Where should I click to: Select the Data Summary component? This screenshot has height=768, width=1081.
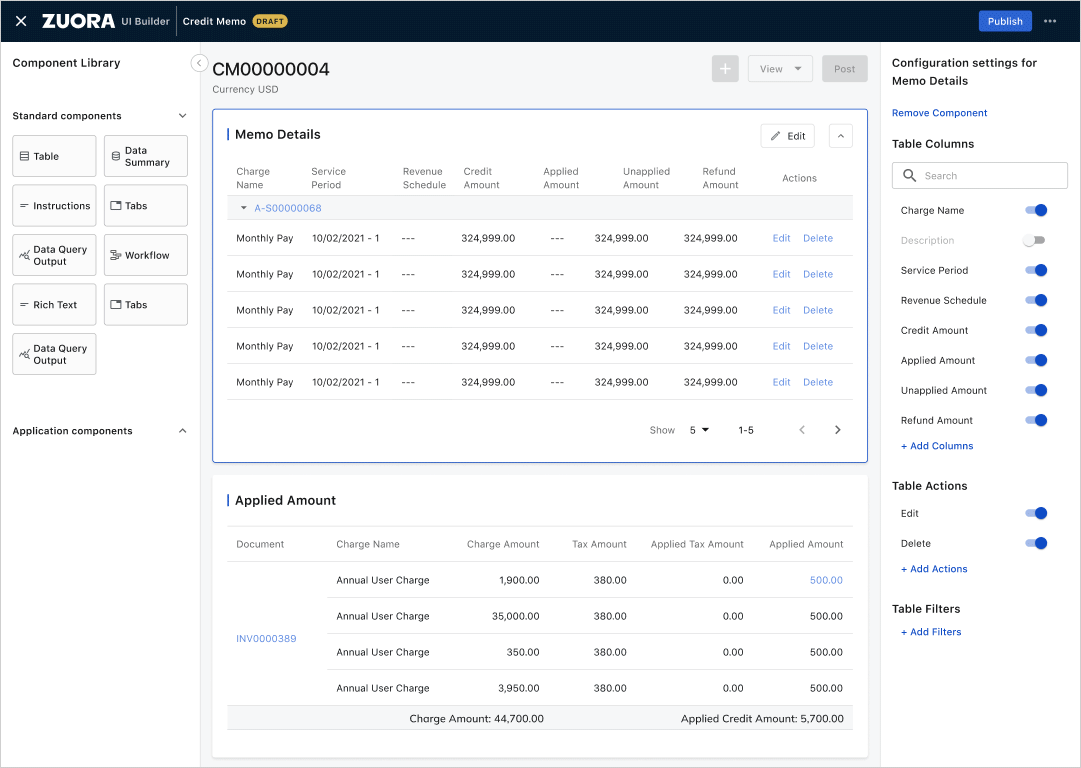[x=145, y=156]
